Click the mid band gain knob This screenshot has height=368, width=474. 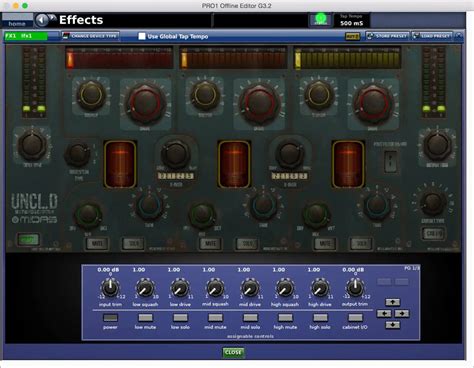tap(263, 205)
